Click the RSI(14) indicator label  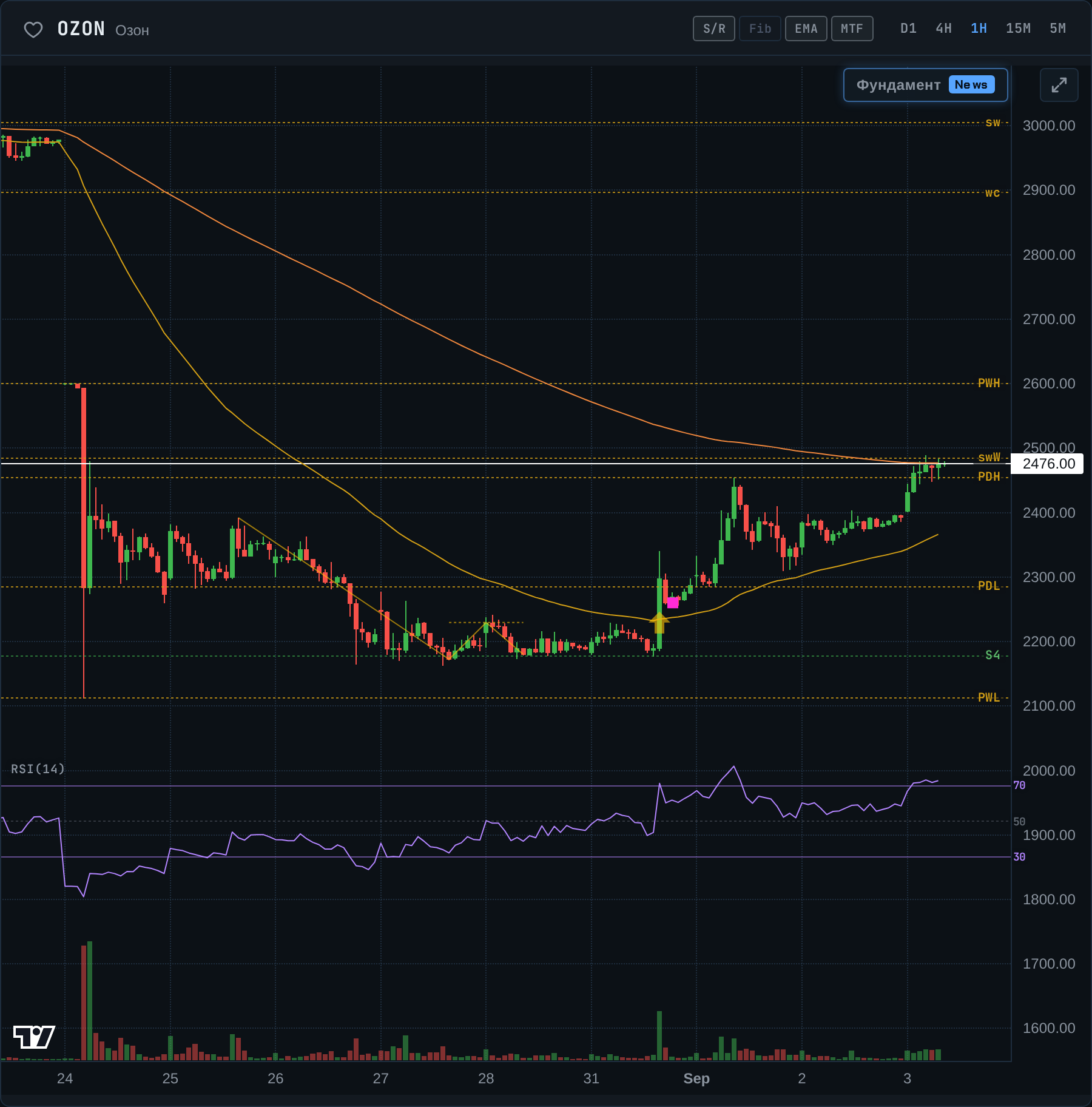38,769
